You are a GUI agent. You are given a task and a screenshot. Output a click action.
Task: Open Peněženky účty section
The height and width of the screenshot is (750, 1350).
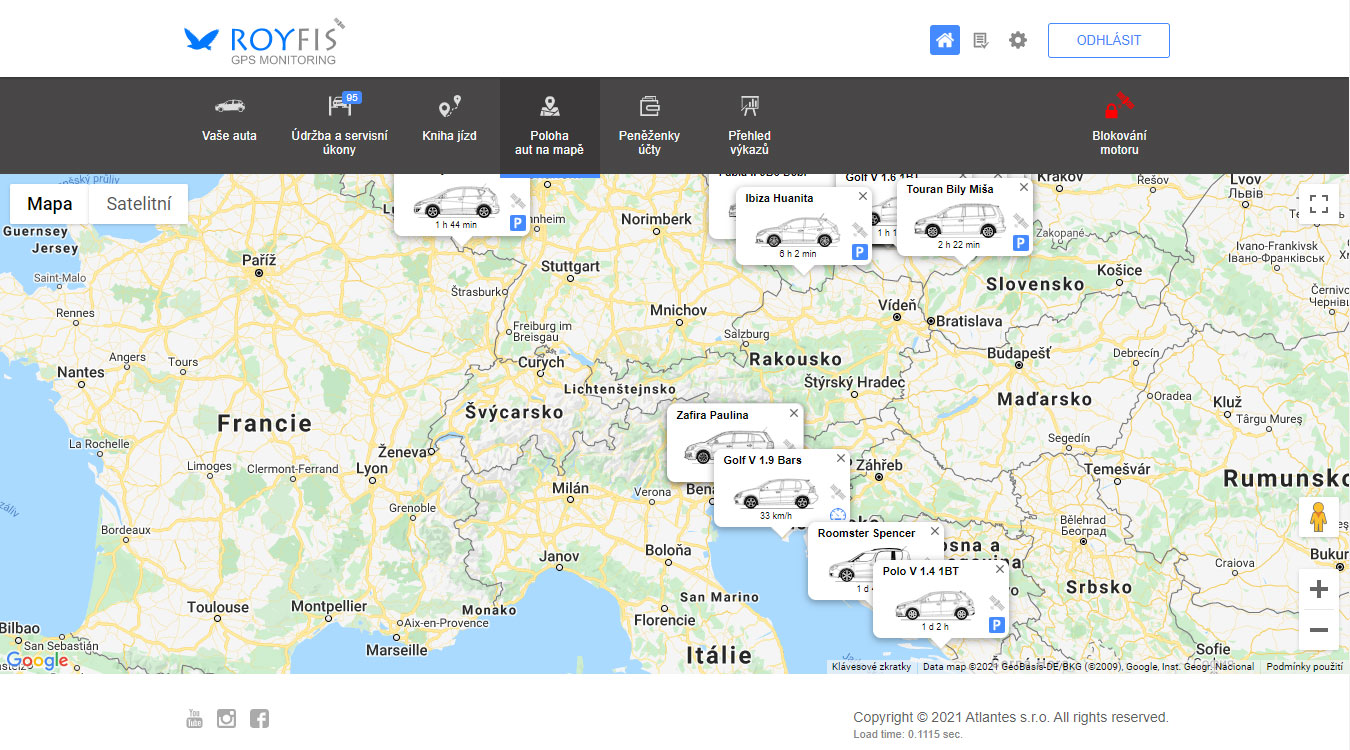coord(649,125)
